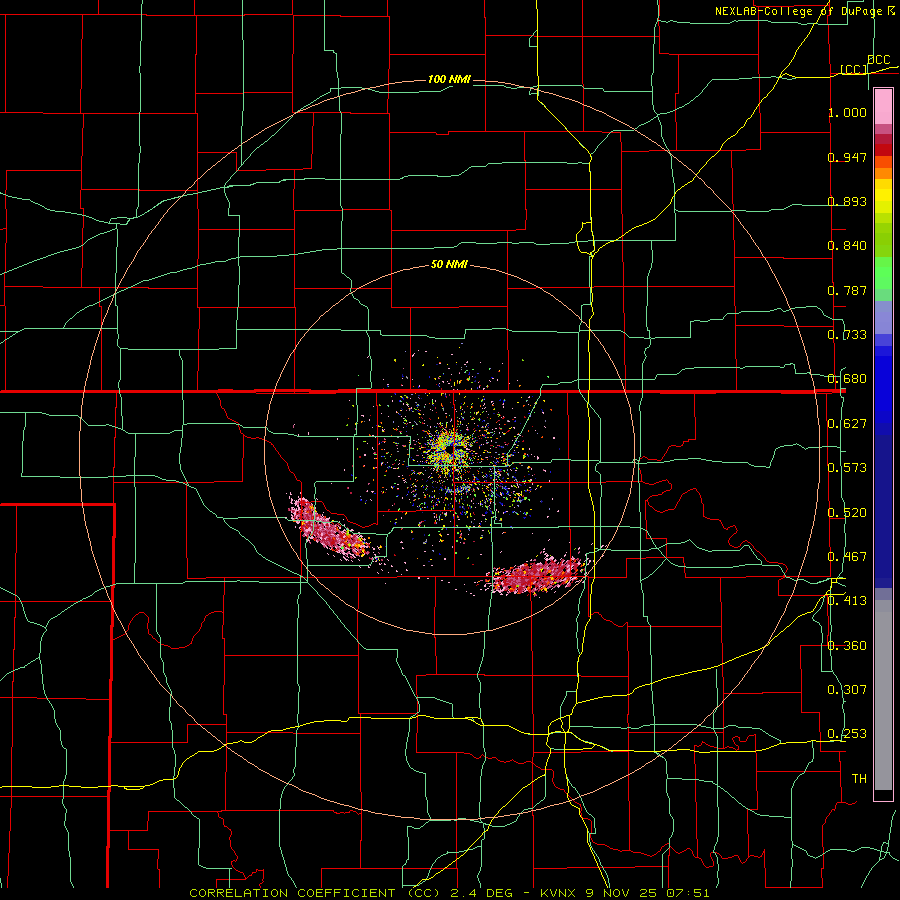
Task: Click the pink radar echo southeast of center
Action: click(x=537, y=574)
